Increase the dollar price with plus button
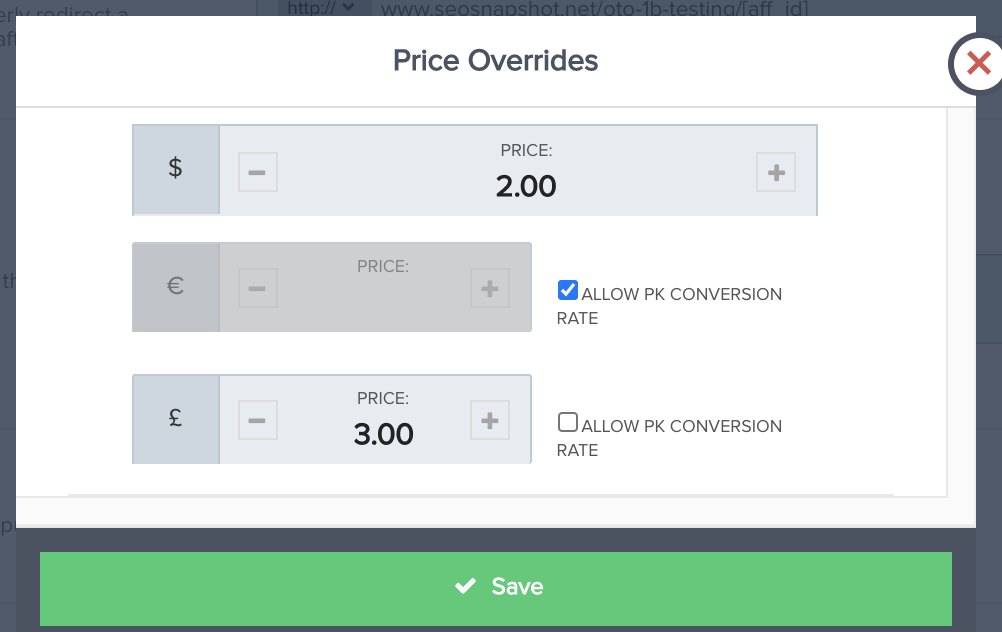This screenshot has width=1002, height=632. coord(776,172)
